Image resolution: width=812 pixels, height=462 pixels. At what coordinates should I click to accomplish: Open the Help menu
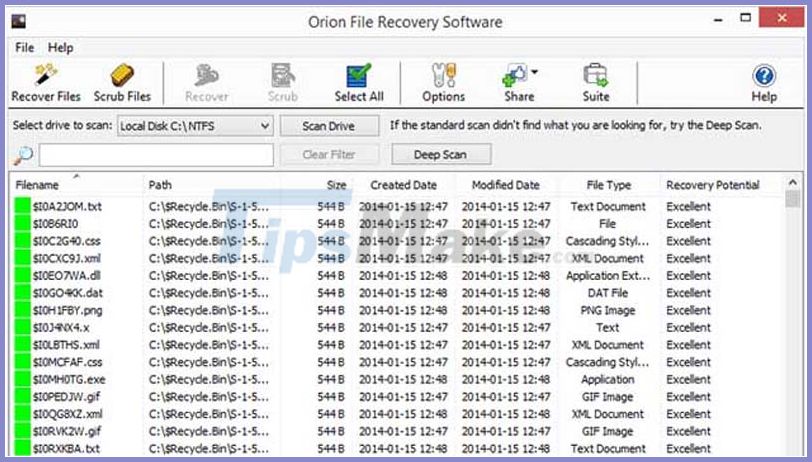[61, 48]
